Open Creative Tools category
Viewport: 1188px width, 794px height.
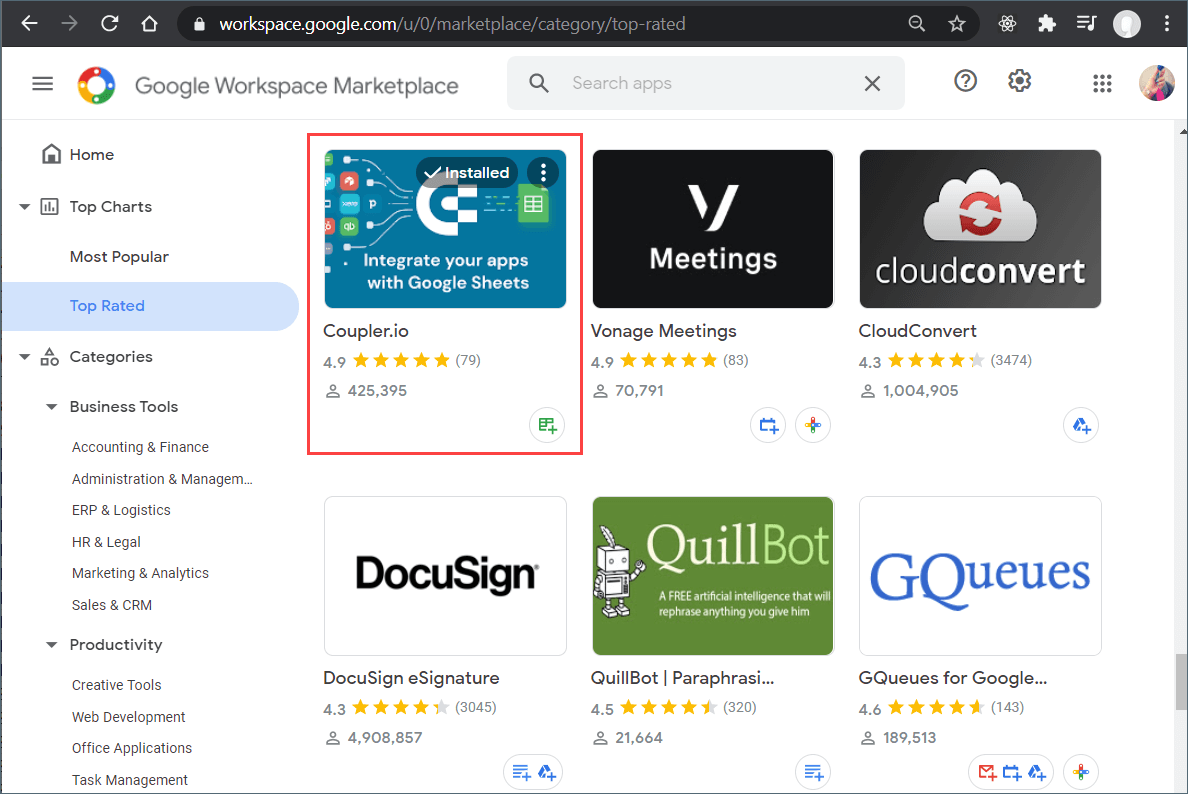(117, 685)
